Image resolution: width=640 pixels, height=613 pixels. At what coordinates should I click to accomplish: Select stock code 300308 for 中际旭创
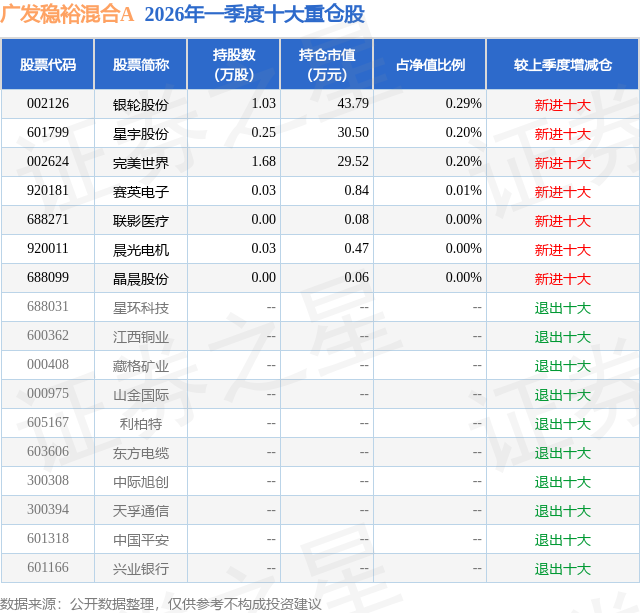pyautogui.click(x=48, y=480)
